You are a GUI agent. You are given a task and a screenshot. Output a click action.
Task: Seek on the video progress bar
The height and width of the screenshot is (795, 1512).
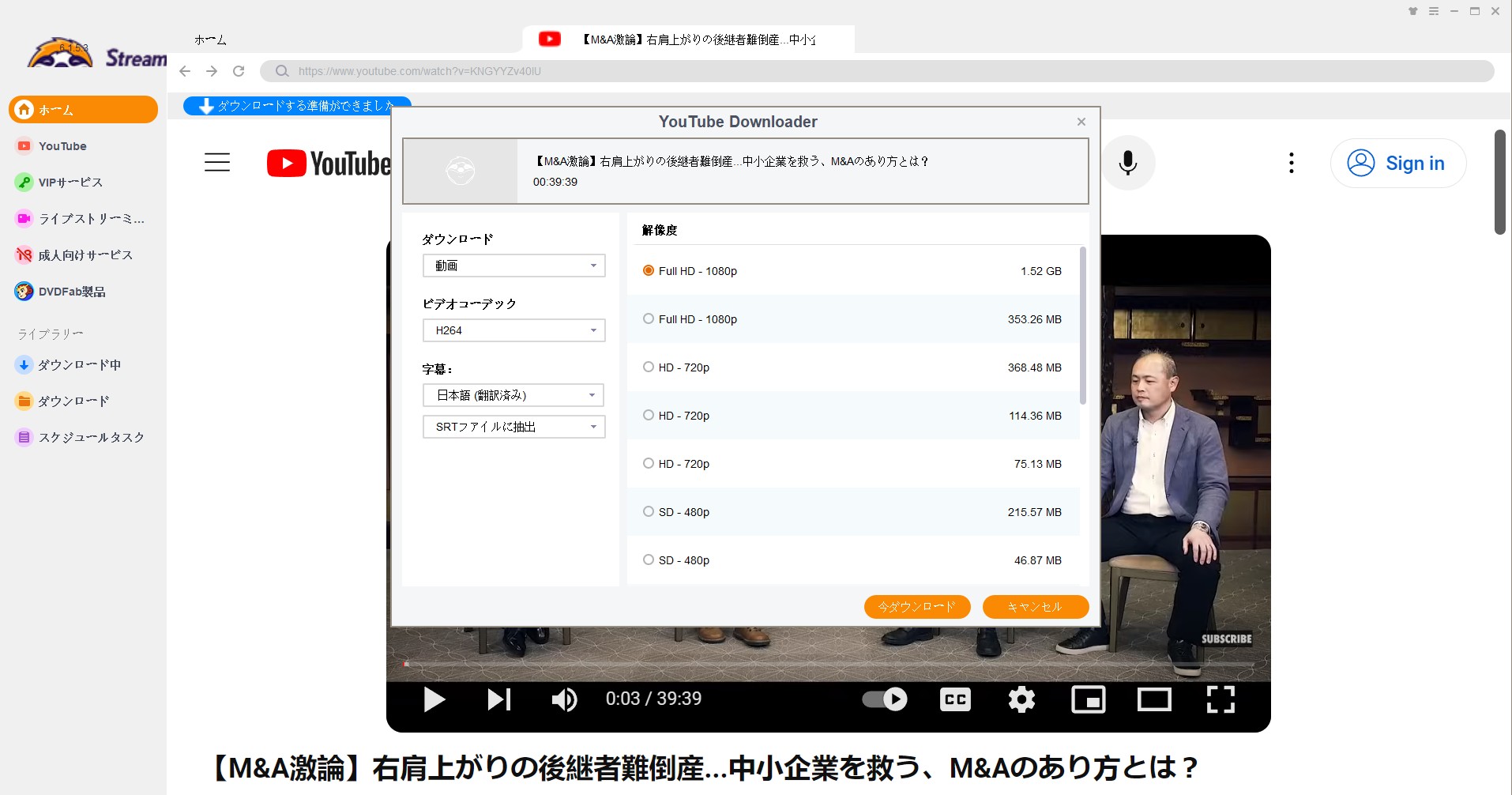829,664
